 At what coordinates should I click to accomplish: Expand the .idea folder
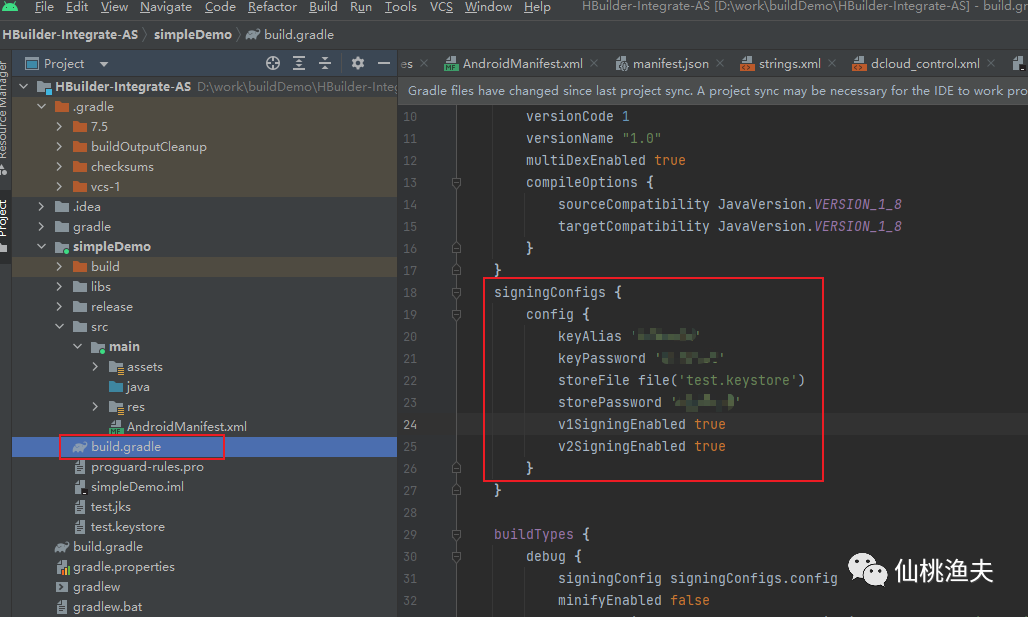tap(42, 207)
